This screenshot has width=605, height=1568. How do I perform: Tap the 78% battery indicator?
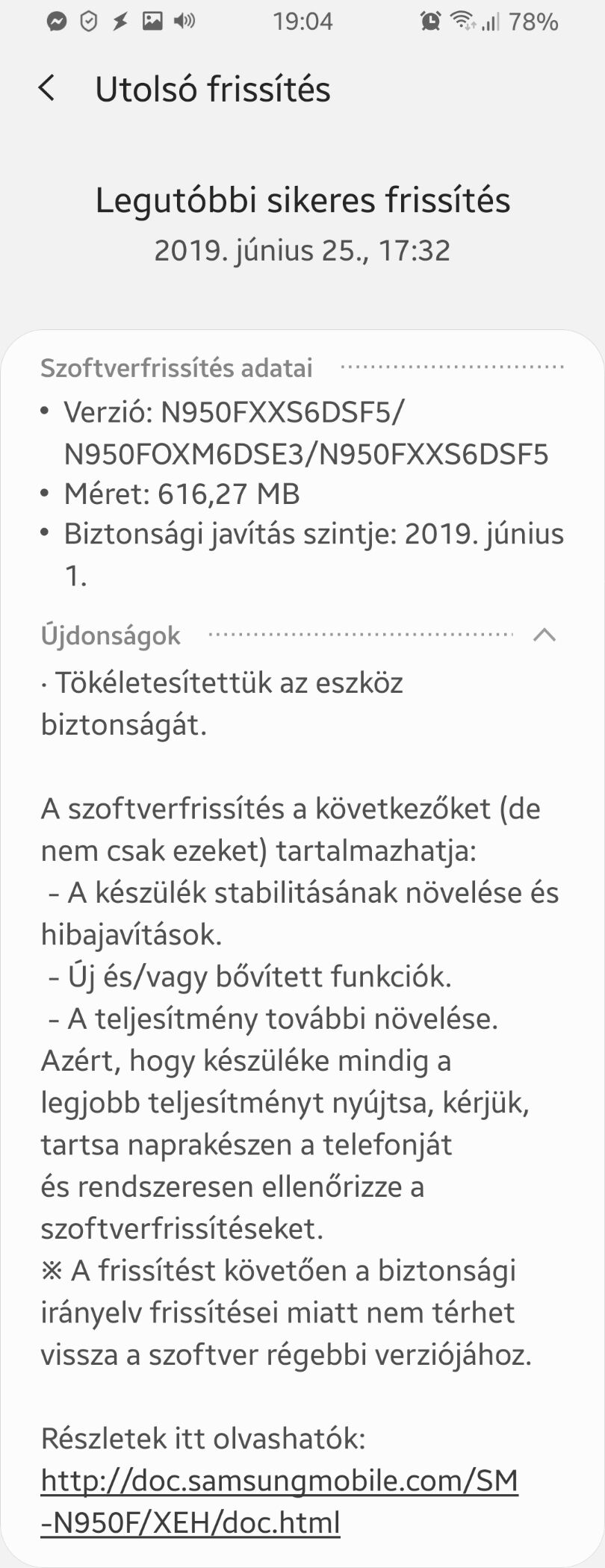click(533, 22)
